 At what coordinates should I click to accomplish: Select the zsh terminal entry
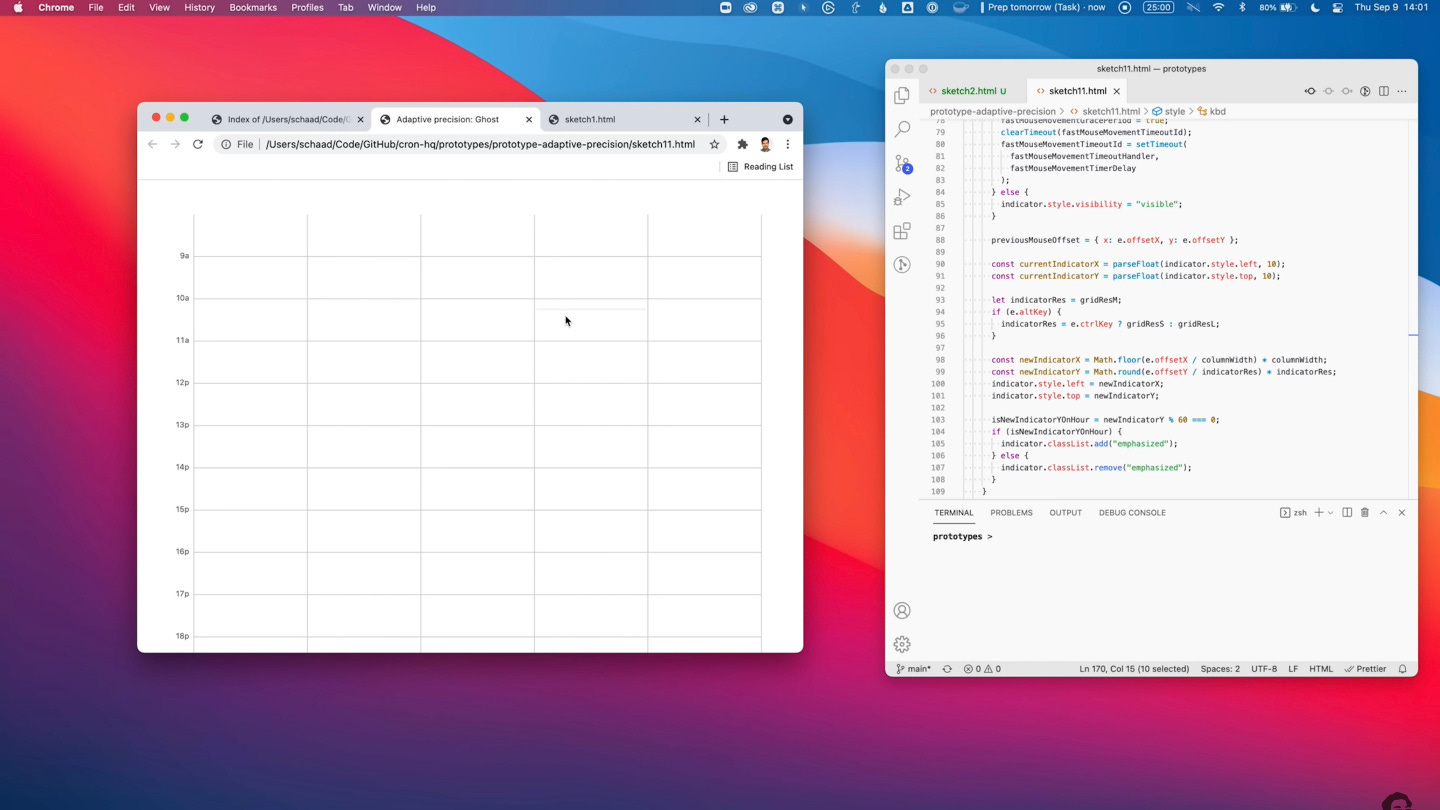coord(1293,513)
